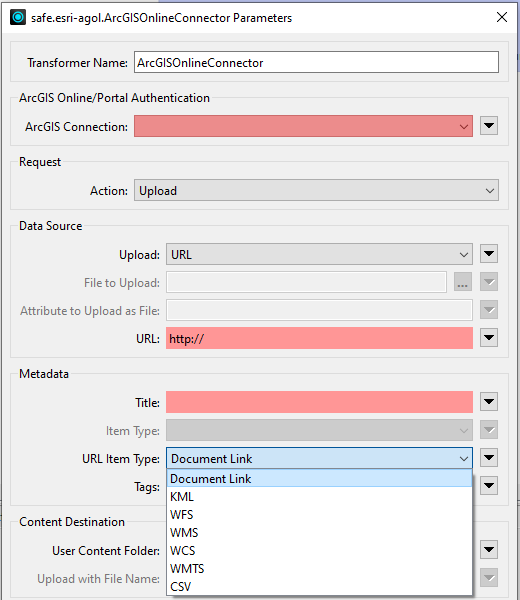Expand the ArcGIS Connection dropdown

click(303, 126)
